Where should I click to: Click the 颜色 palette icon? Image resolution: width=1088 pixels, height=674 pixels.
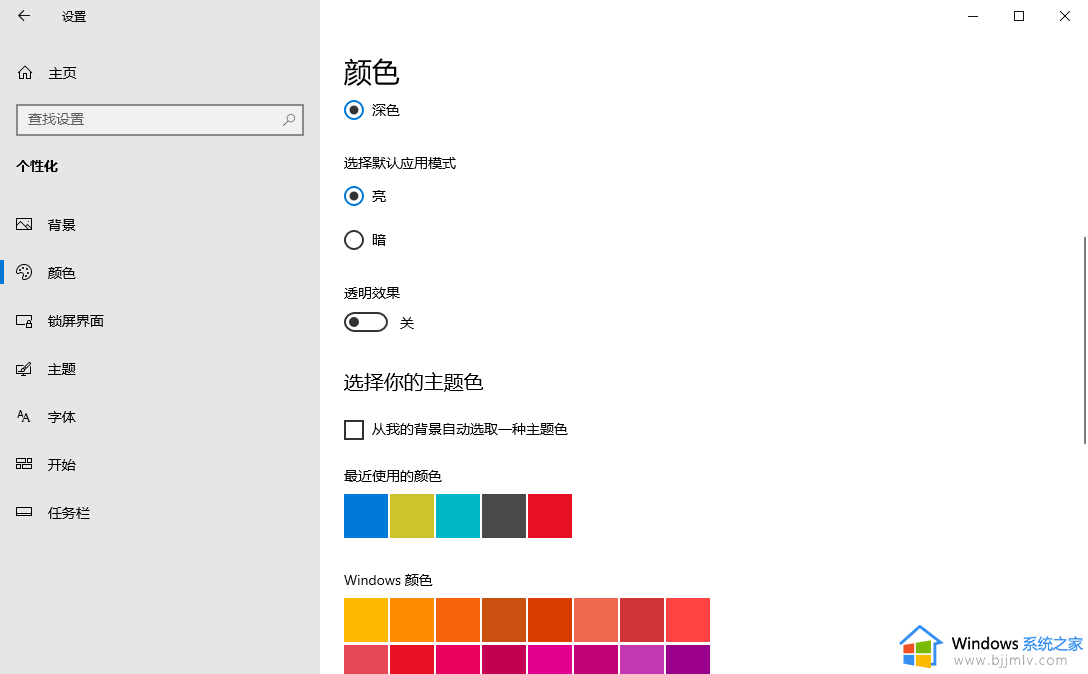(x=24, y=272)
